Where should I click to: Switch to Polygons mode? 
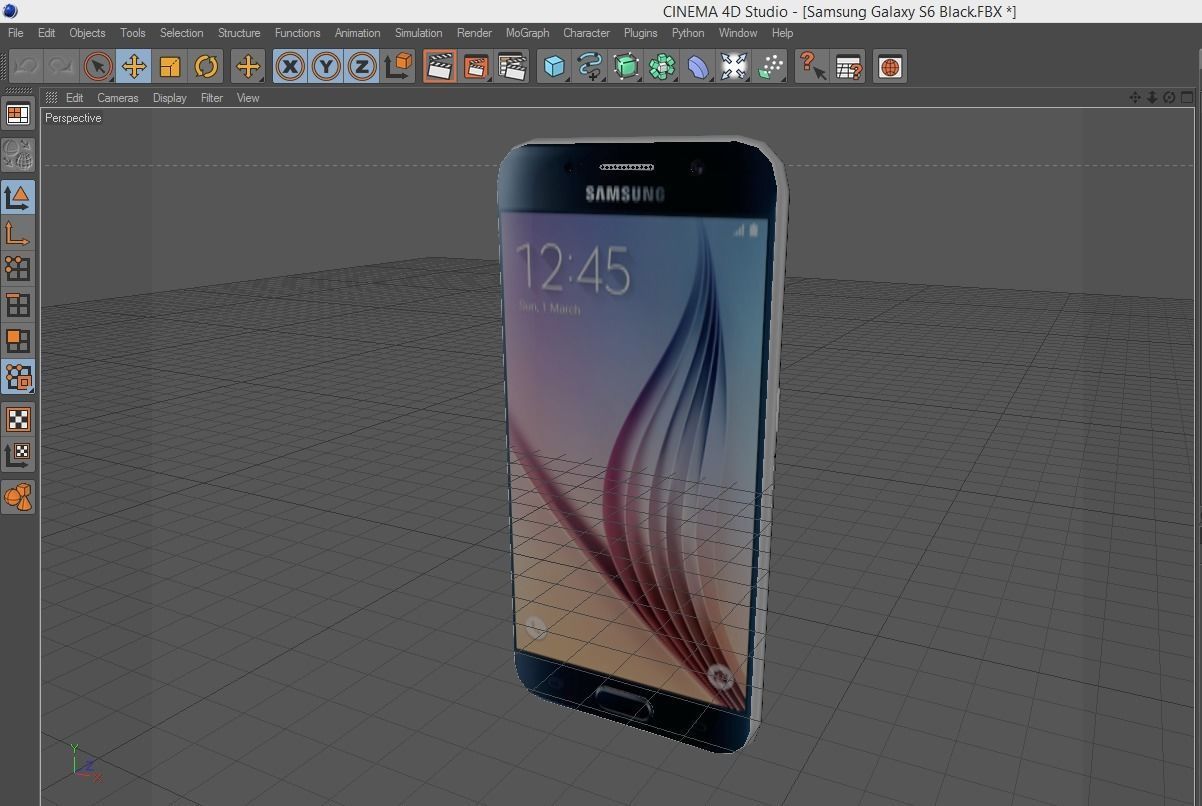(18, 340)
